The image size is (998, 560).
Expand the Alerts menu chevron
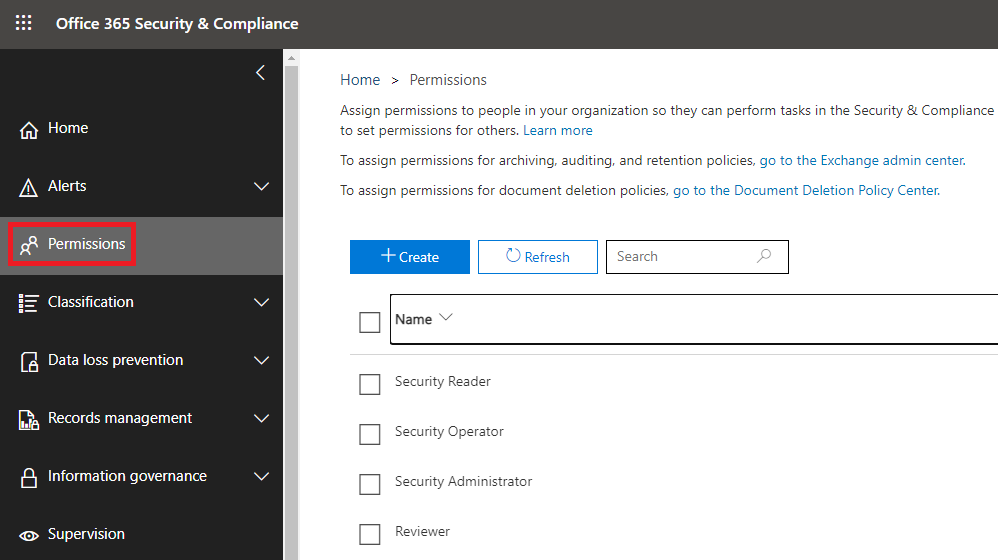click(x=262, y=186)
